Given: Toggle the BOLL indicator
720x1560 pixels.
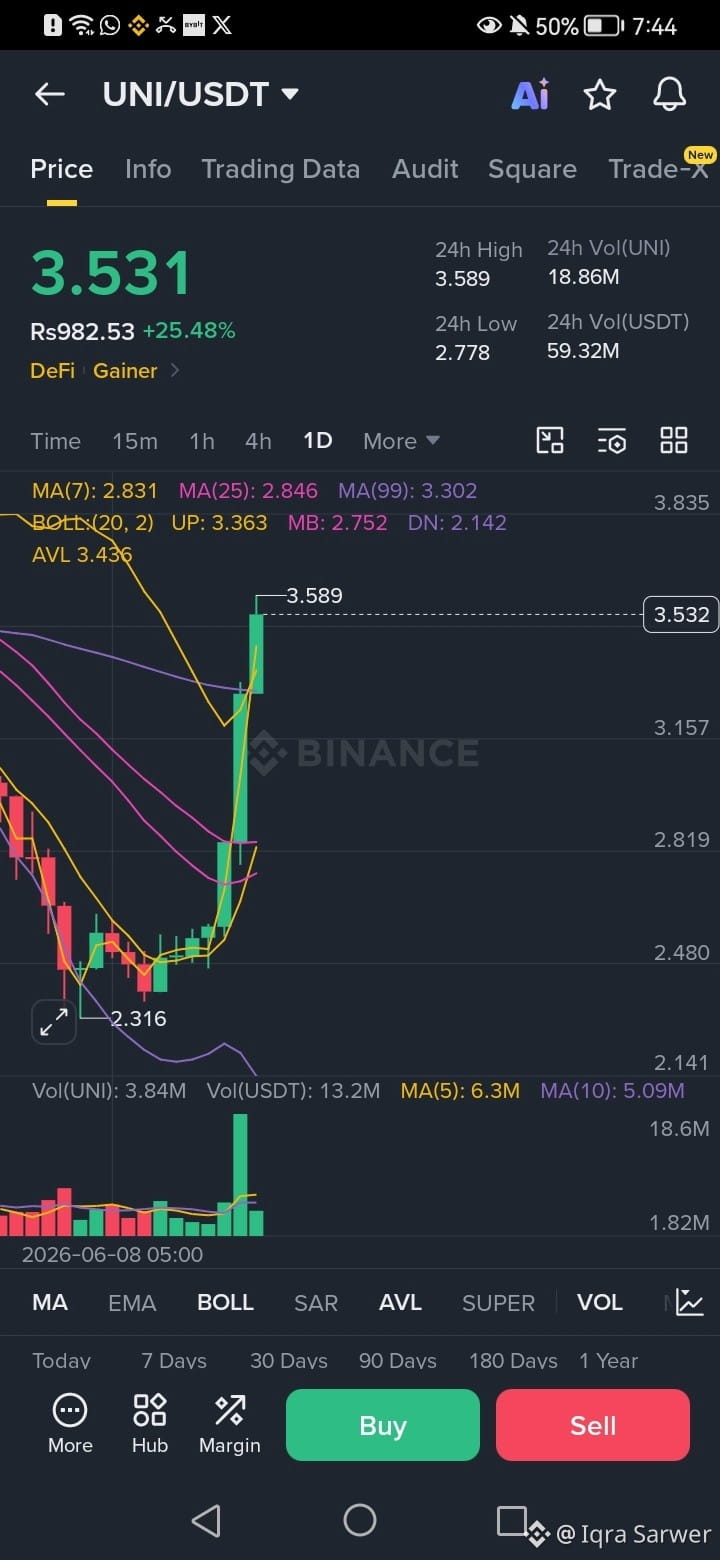Looking at the screenshot, I should click(225, 1302).
